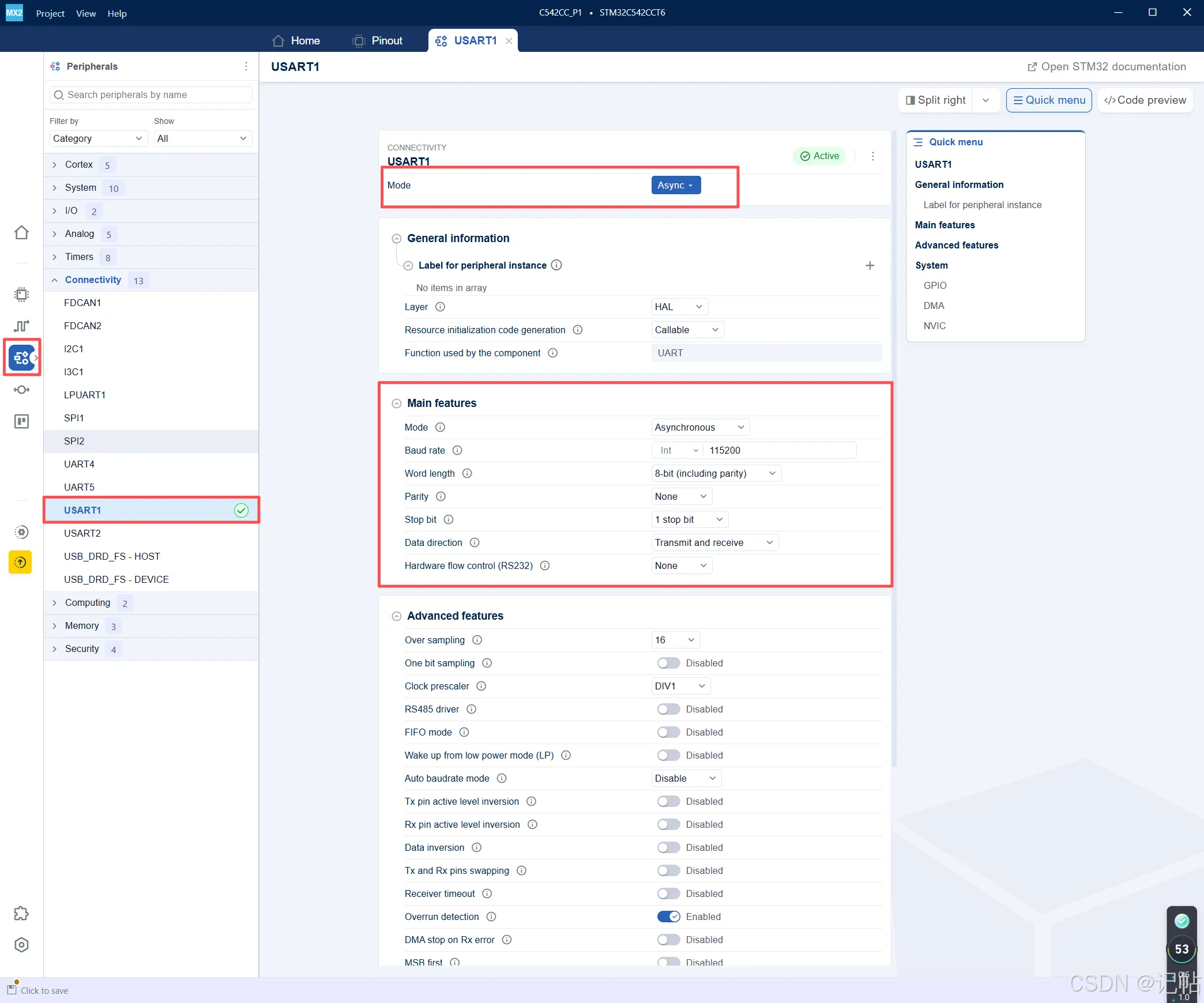Show info for the Parity setting
1204x1003 pixels.
pos(441,496)
